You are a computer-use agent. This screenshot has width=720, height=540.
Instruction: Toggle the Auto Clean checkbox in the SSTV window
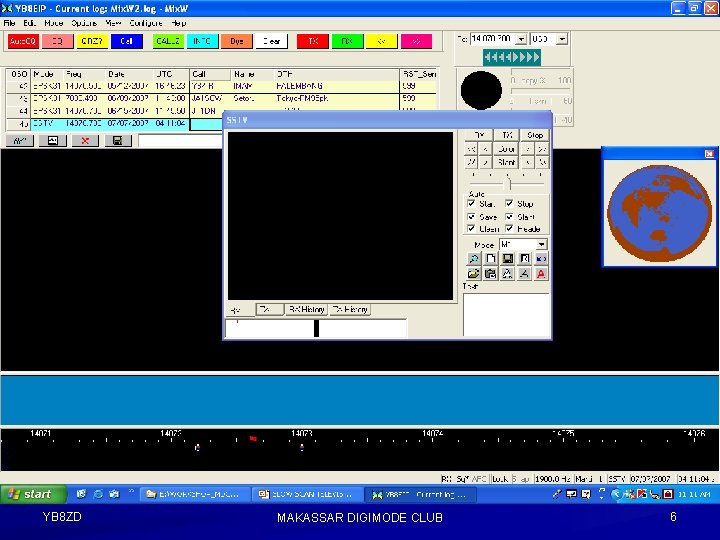[x=471, y=228]
